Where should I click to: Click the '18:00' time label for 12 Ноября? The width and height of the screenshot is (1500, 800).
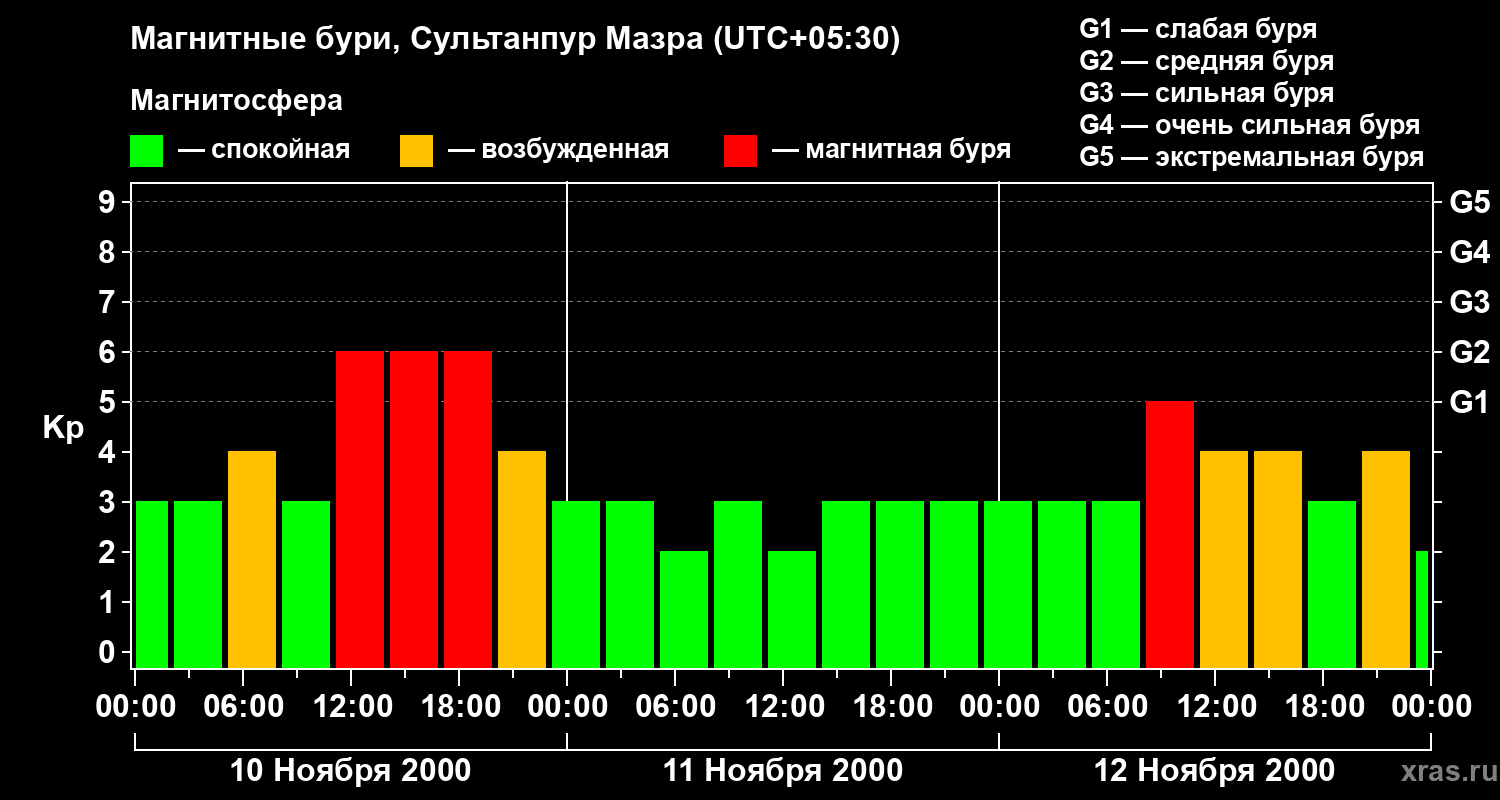(x=1323, y=707)
